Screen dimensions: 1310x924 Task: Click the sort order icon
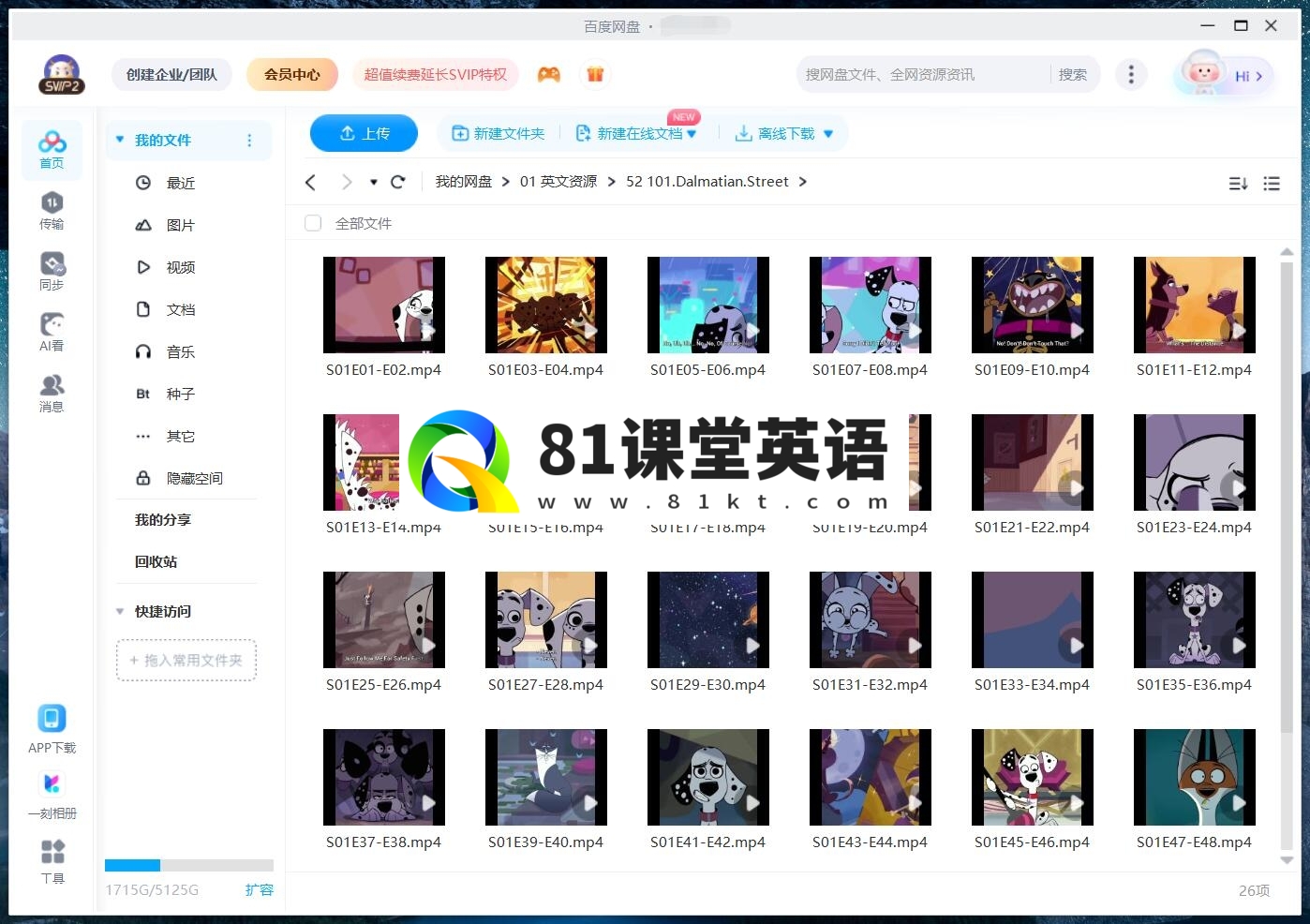(x=1238, y=184)
